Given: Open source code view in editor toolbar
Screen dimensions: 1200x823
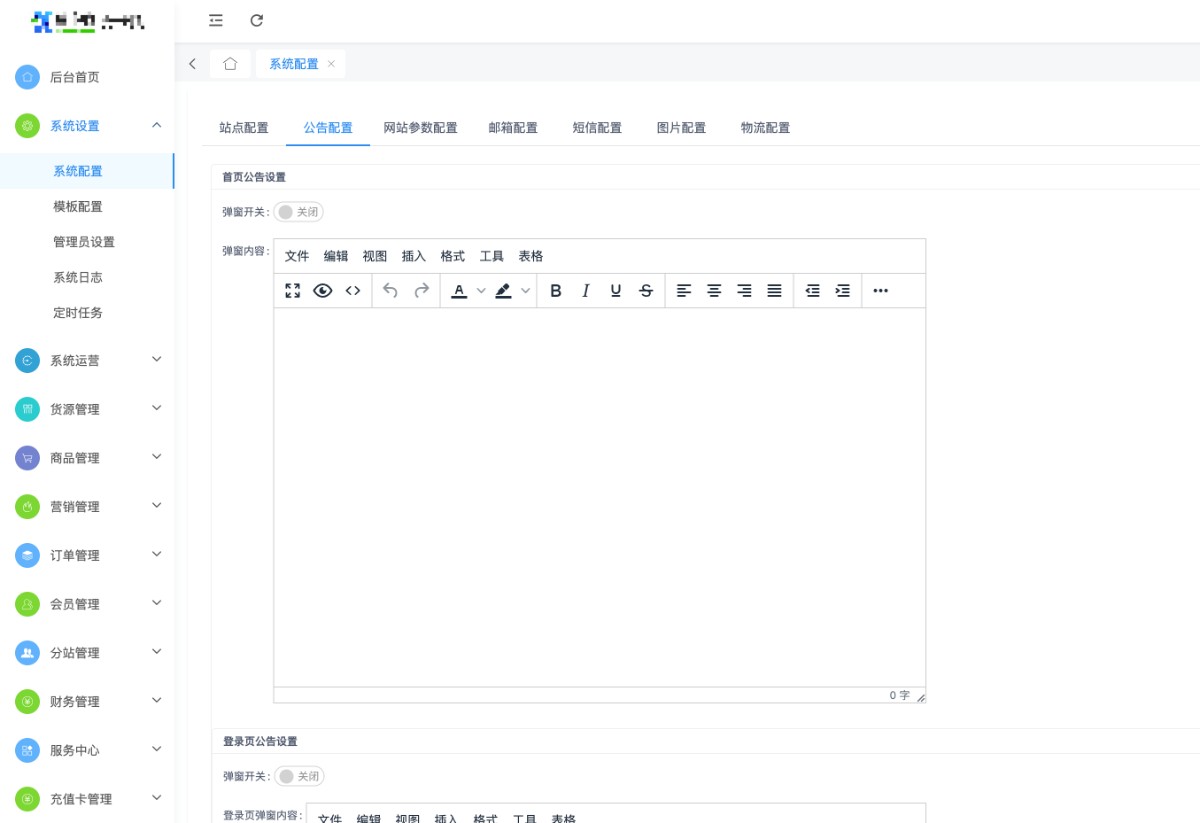Looking at the screenshot, I should point(353,291).
